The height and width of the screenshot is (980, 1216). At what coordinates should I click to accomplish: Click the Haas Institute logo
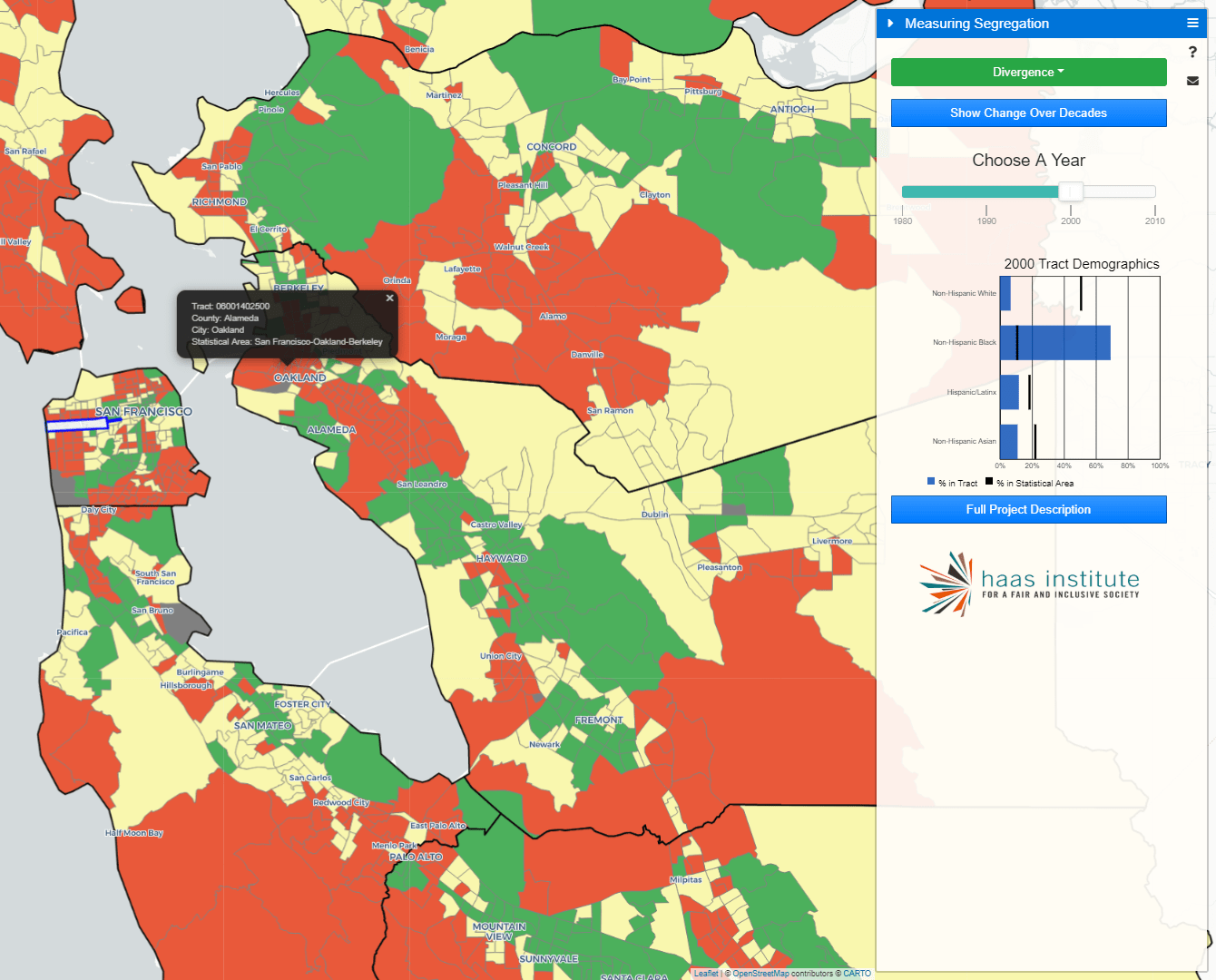(1028, 583)
